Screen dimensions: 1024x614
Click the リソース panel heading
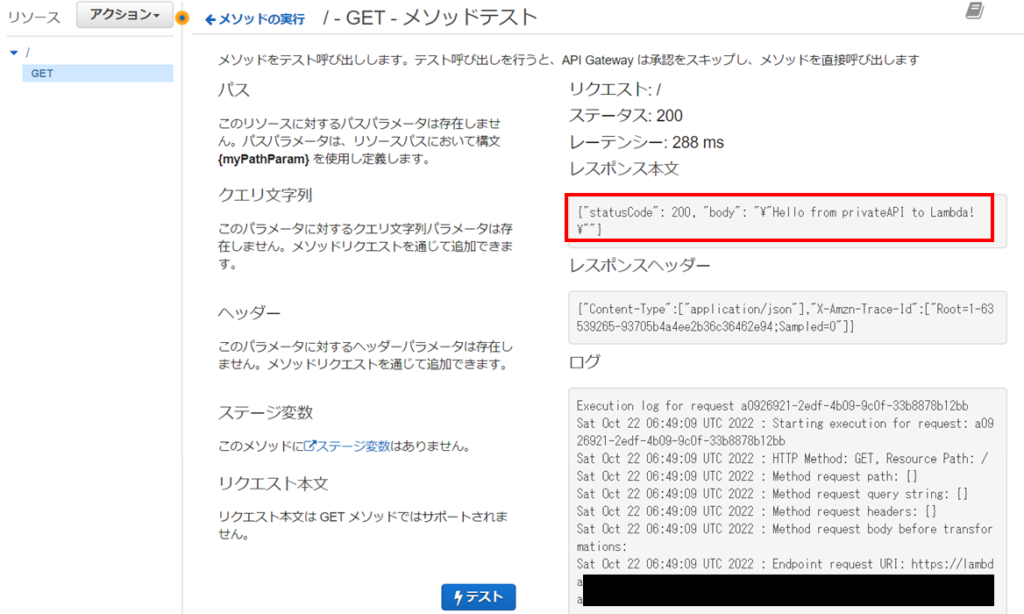tap(34, 17)
